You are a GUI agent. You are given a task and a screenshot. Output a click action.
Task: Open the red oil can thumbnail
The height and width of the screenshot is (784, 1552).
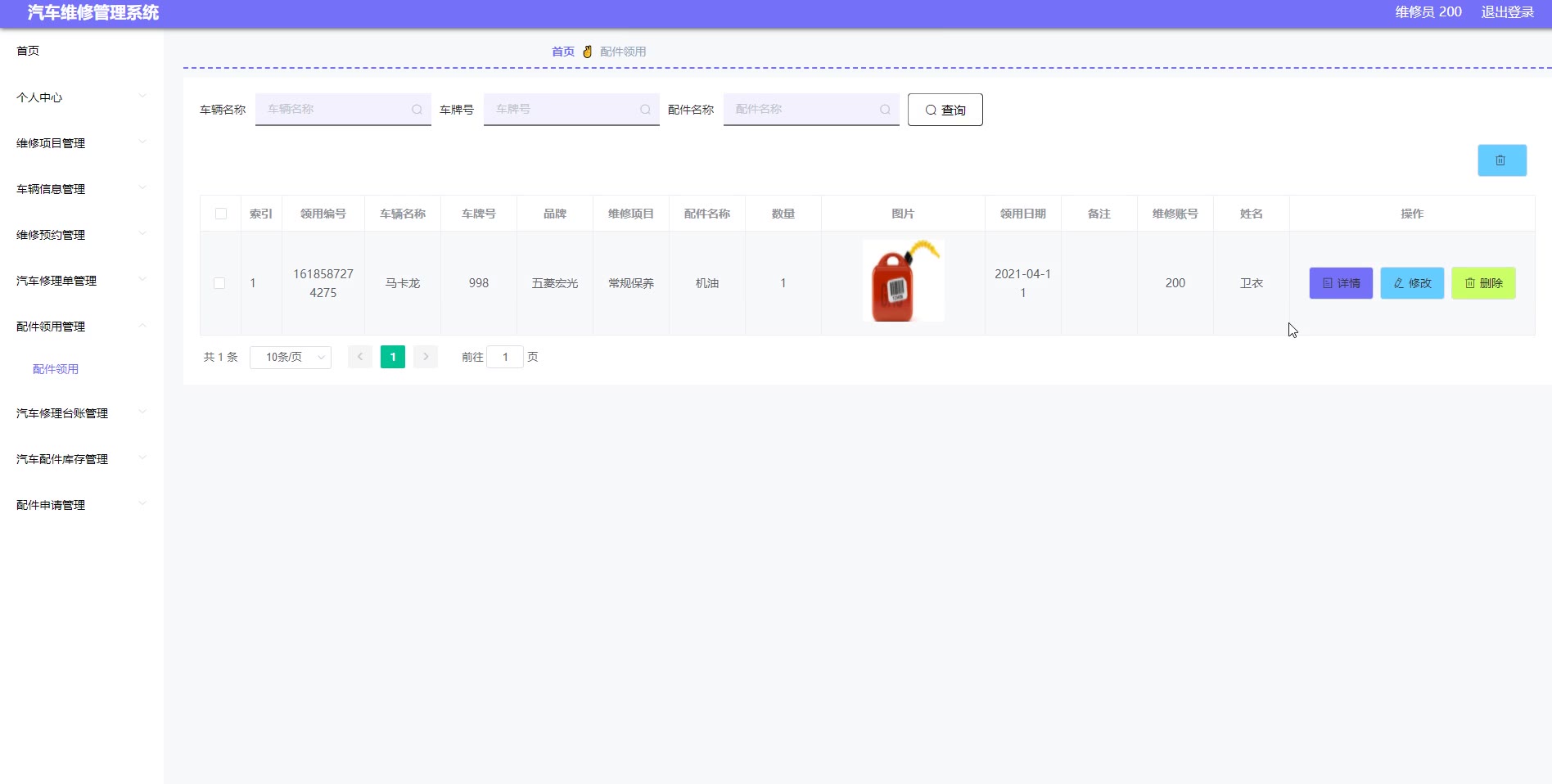click(903, 281)
